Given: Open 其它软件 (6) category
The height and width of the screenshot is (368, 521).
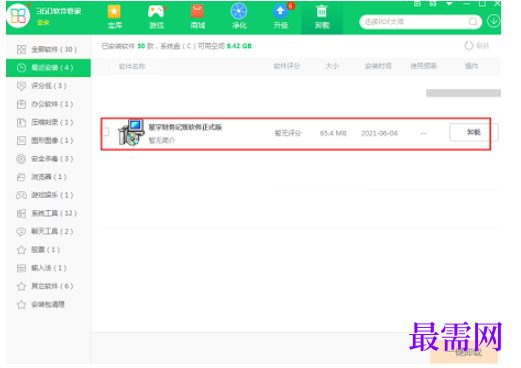Looking at the screenshot, I should pyautogui.click(x=48, y=286).
